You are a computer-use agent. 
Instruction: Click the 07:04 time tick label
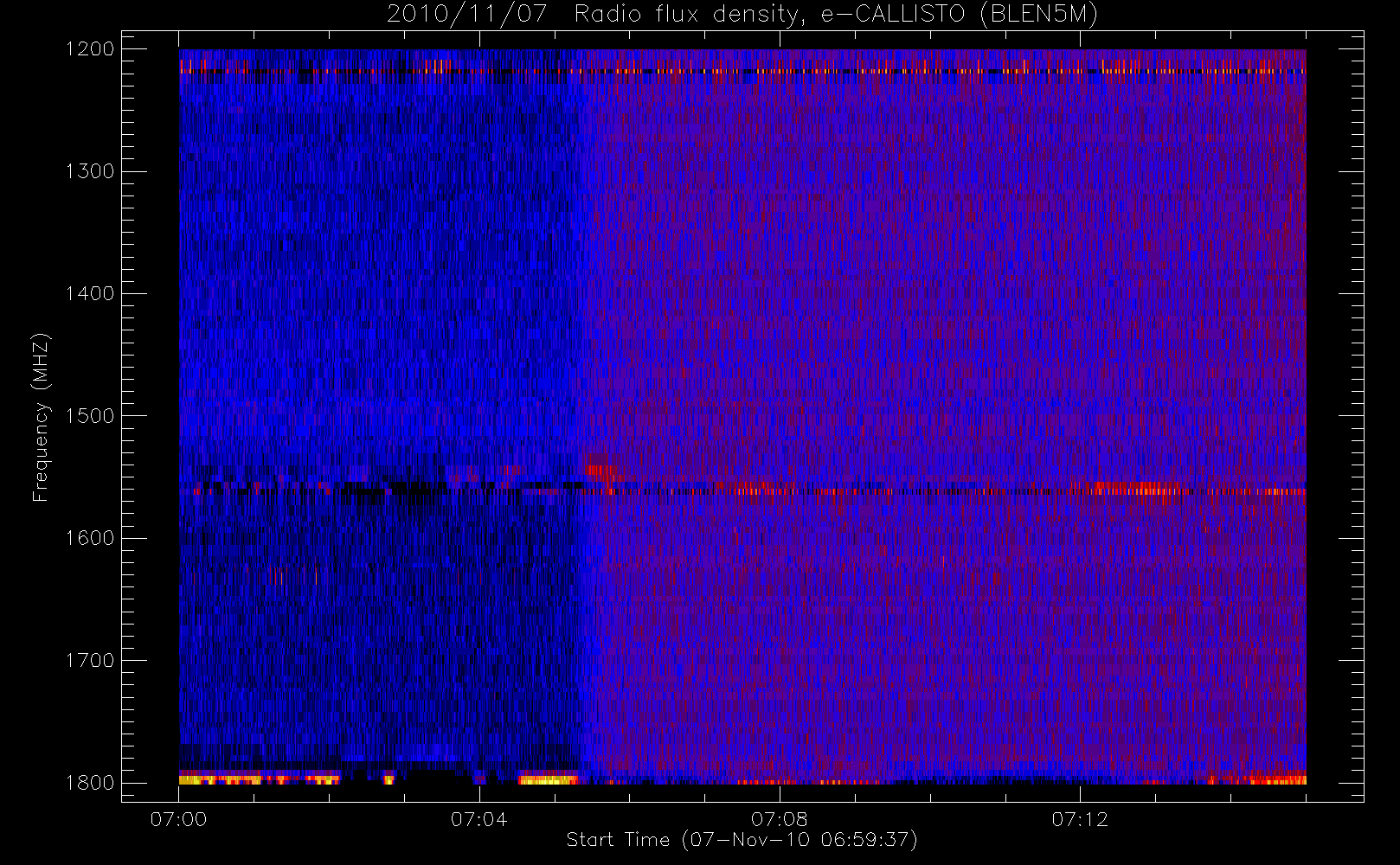click(x=478, y=819)
